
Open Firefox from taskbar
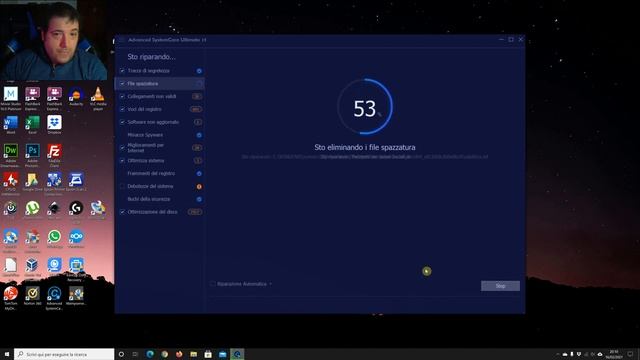(x=179, y=354)
